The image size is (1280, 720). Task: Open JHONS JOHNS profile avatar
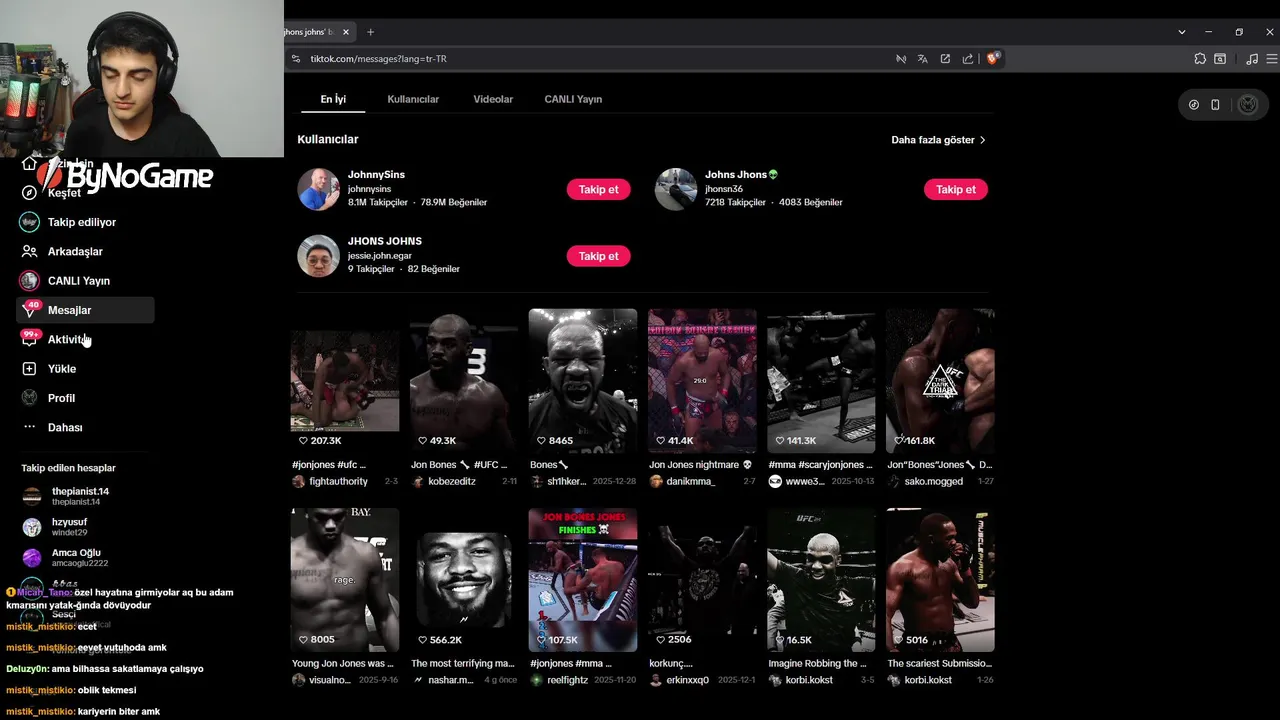tap(318, 256)
